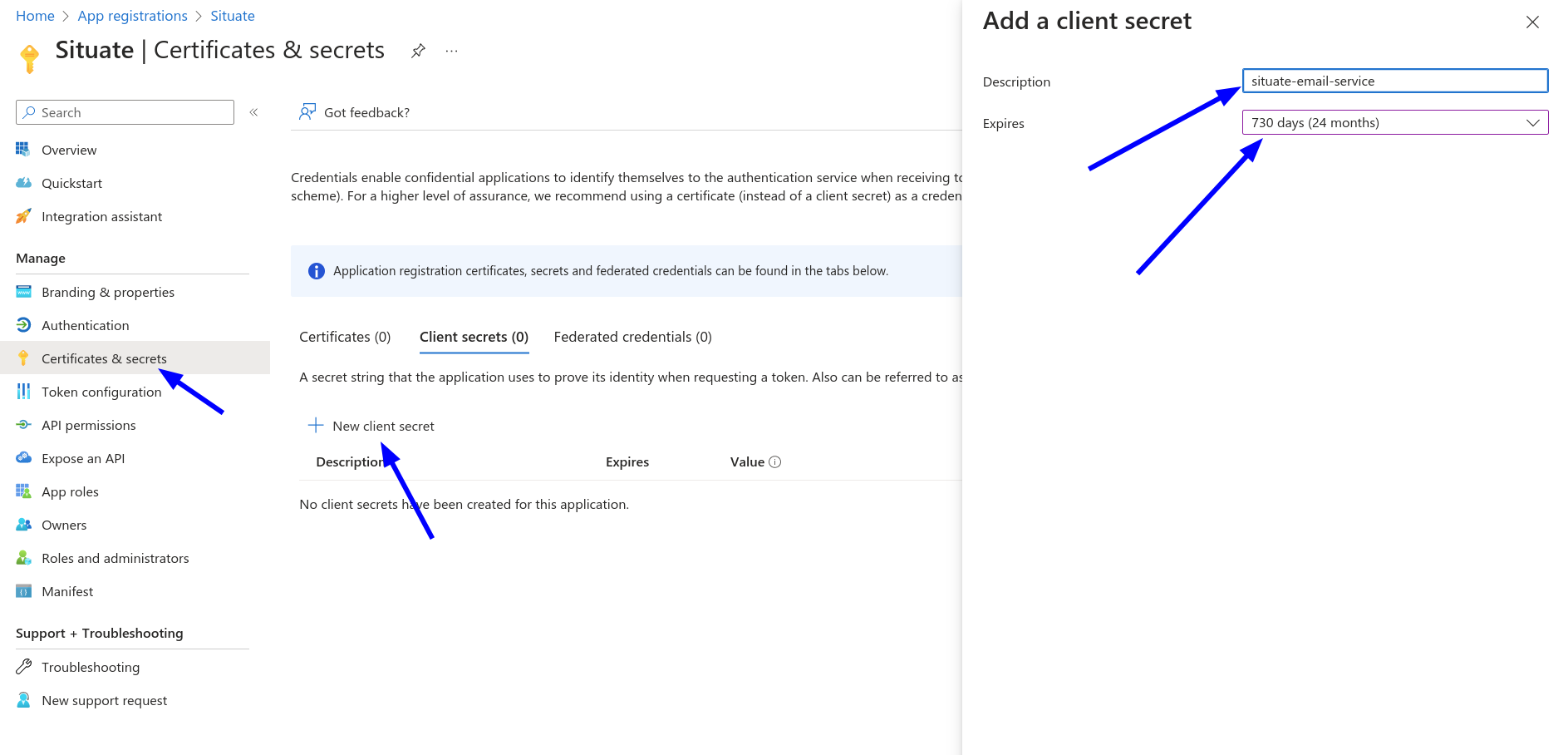
Task: Open Overview in the sidebar
Action: coord(69,150)
